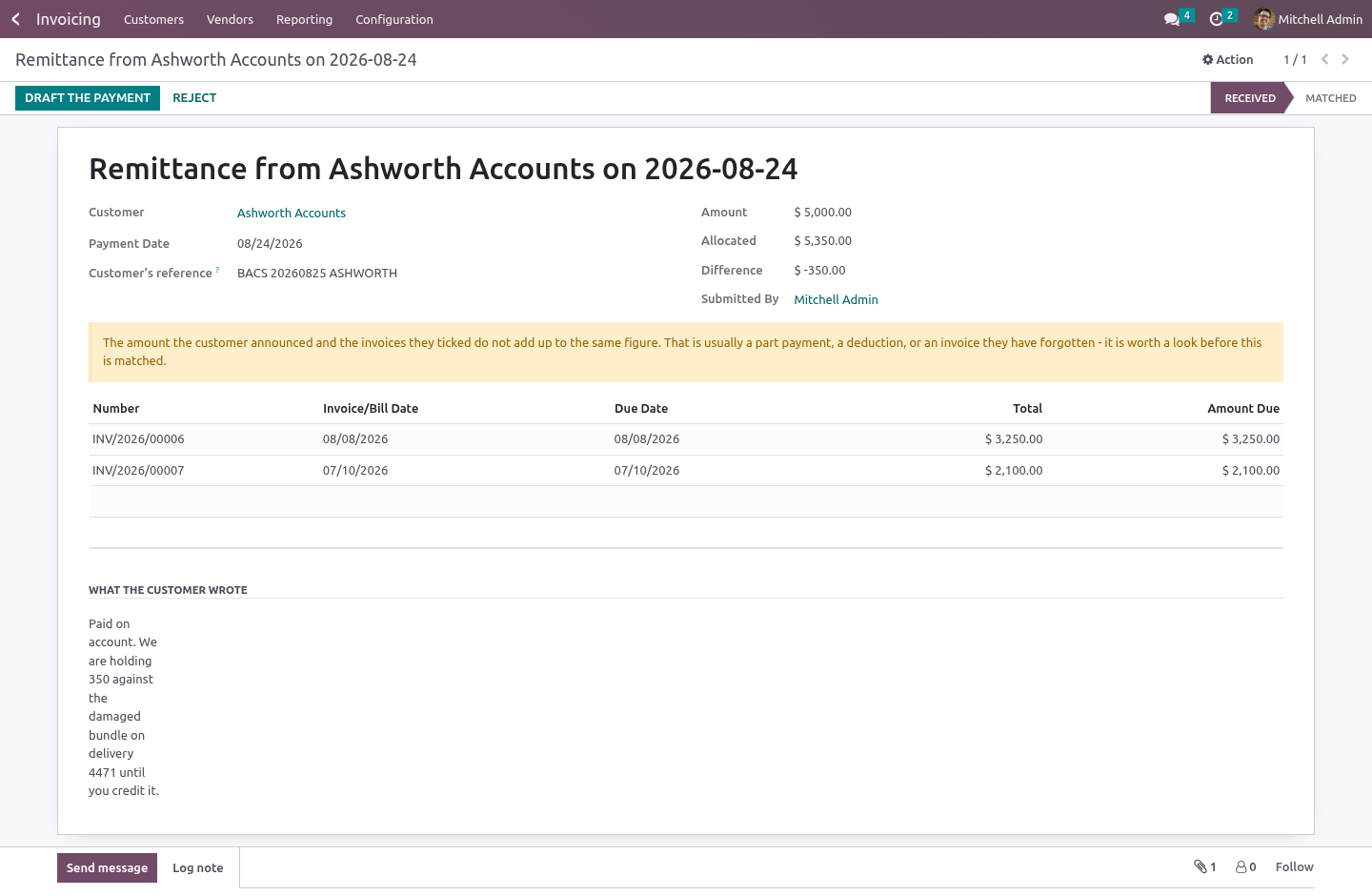1372x896 pixels.
Task: Open invoice row INV/2026/00007
Action: pos(686,471)
